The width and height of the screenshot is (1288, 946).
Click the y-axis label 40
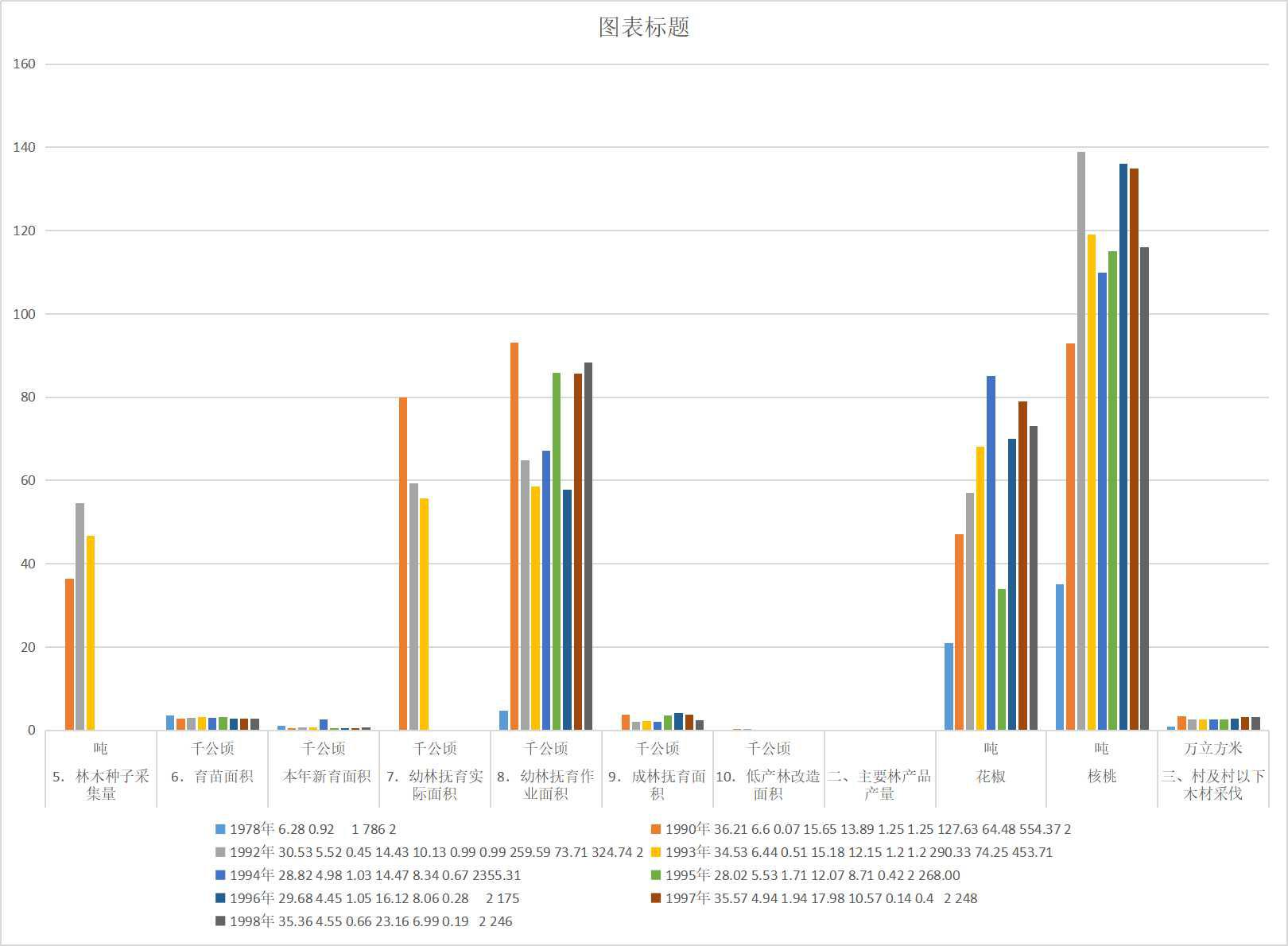pyautogui.click(x=28, y=564)
